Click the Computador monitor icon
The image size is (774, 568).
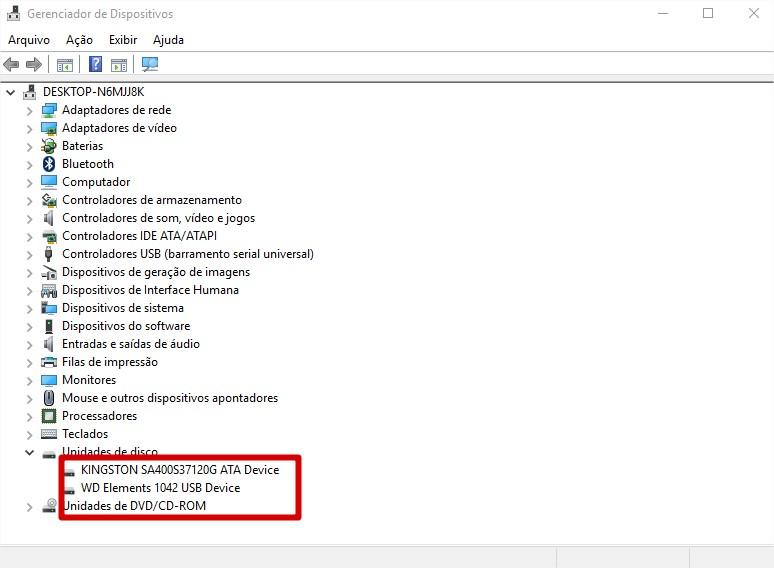pyautogui.click(x=49, y=182)
